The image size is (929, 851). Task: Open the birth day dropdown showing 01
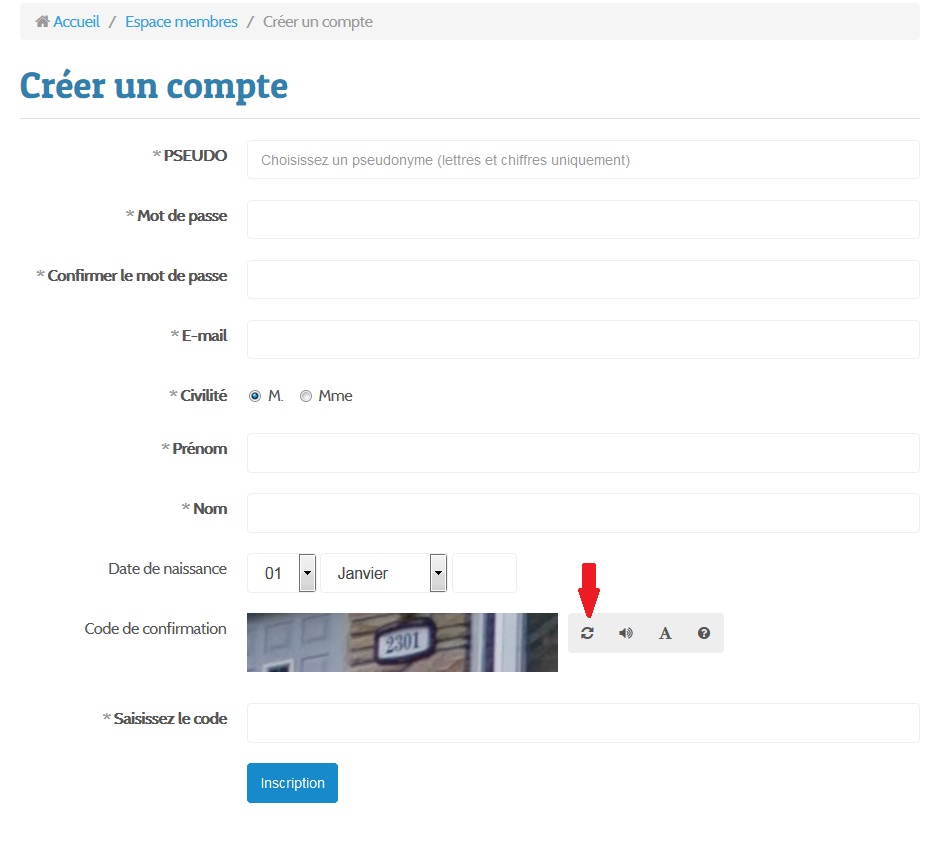281,573
